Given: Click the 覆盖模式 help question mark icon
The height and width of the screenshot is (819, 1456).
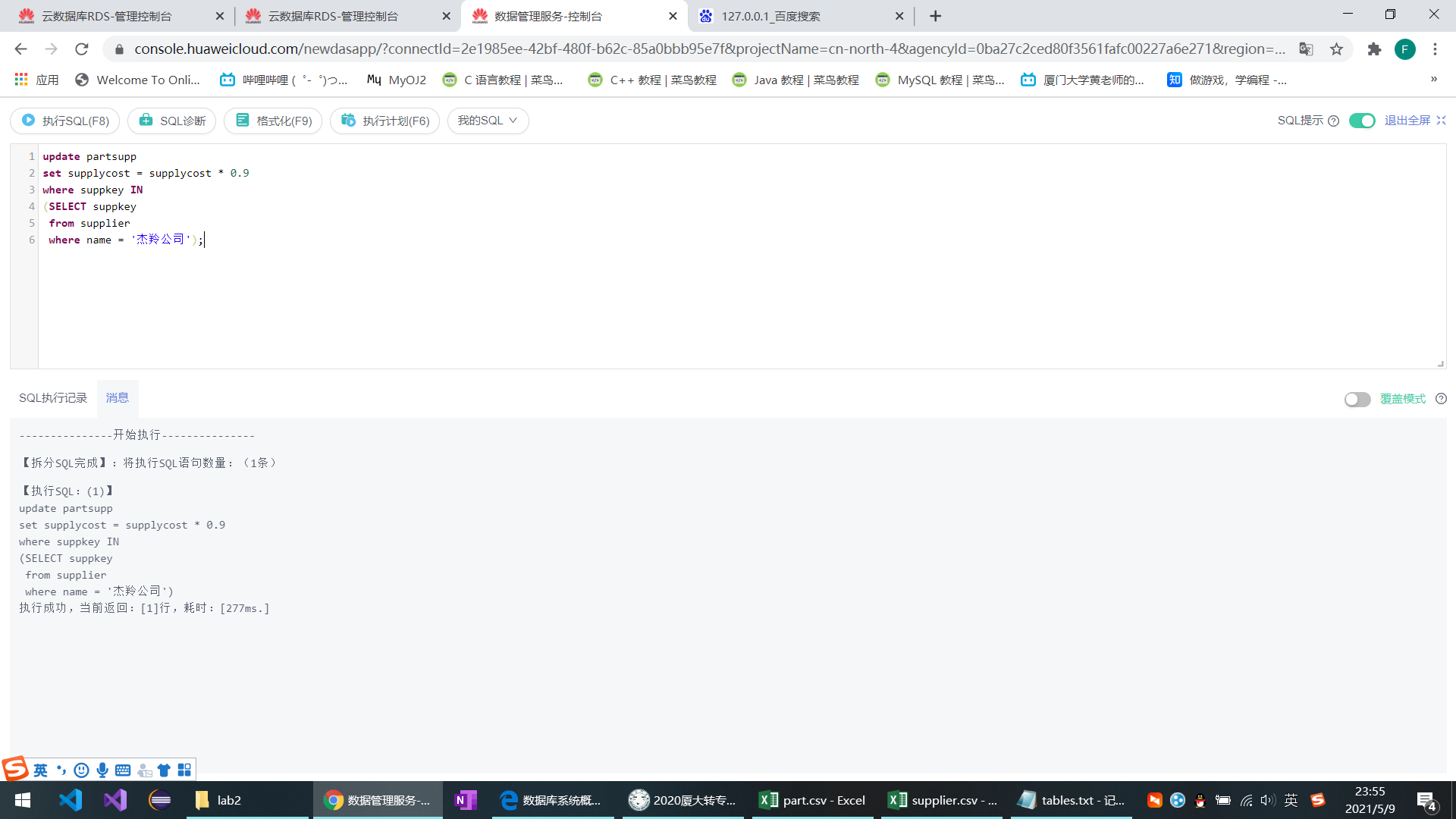Looking at the screenshot, I should tap(1441, 399).
